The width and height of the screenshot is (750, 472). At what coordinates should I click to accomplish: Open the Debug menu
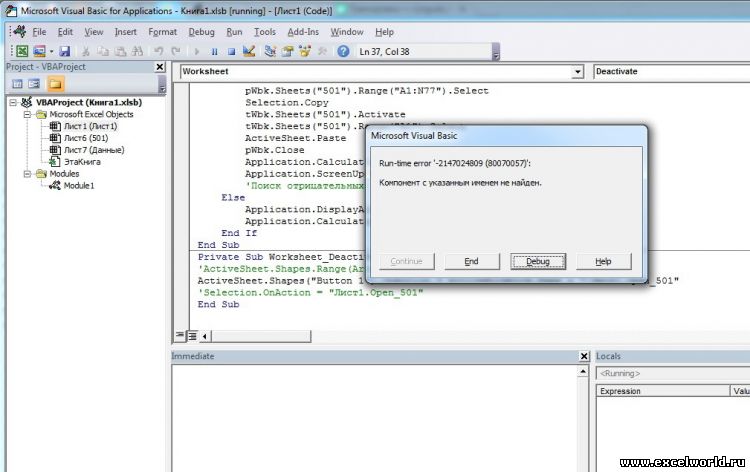click(201, 31)
